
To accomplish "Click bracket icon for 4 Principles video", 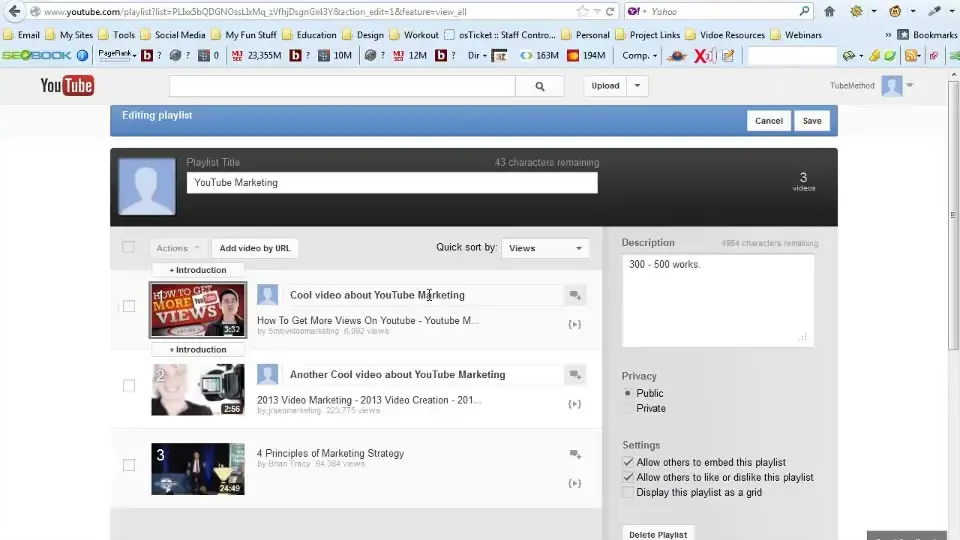I will click(x=574, y=484).
